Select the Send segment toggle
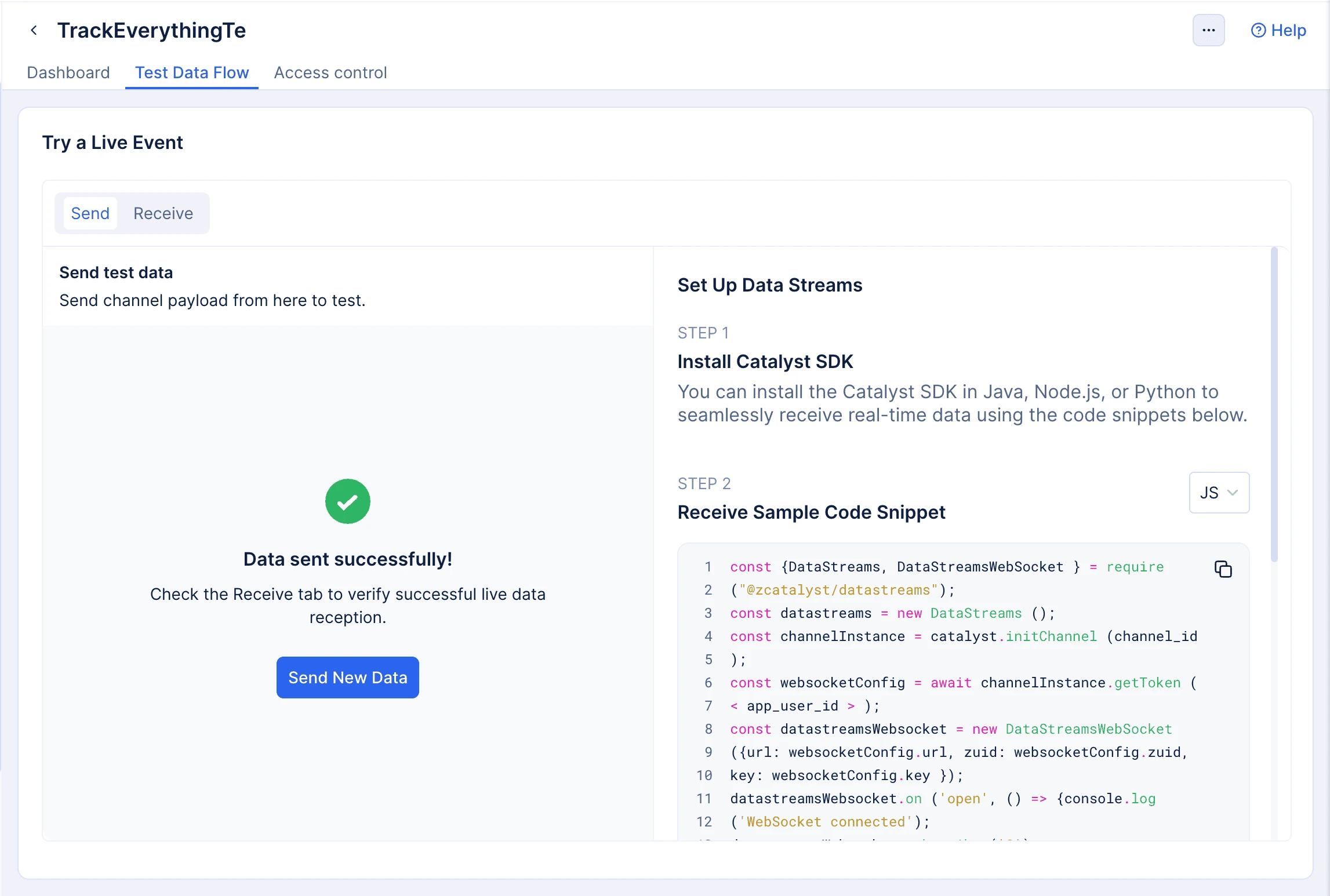Screen dimensions: 1330x896 90,213
